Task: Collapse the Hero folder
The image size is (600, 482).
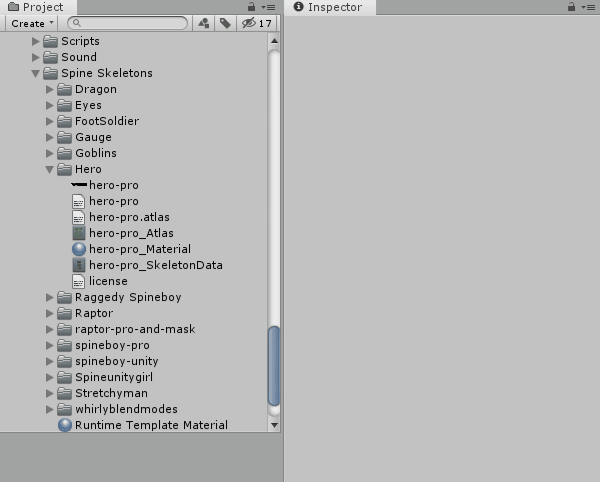Action: (50, 170)
